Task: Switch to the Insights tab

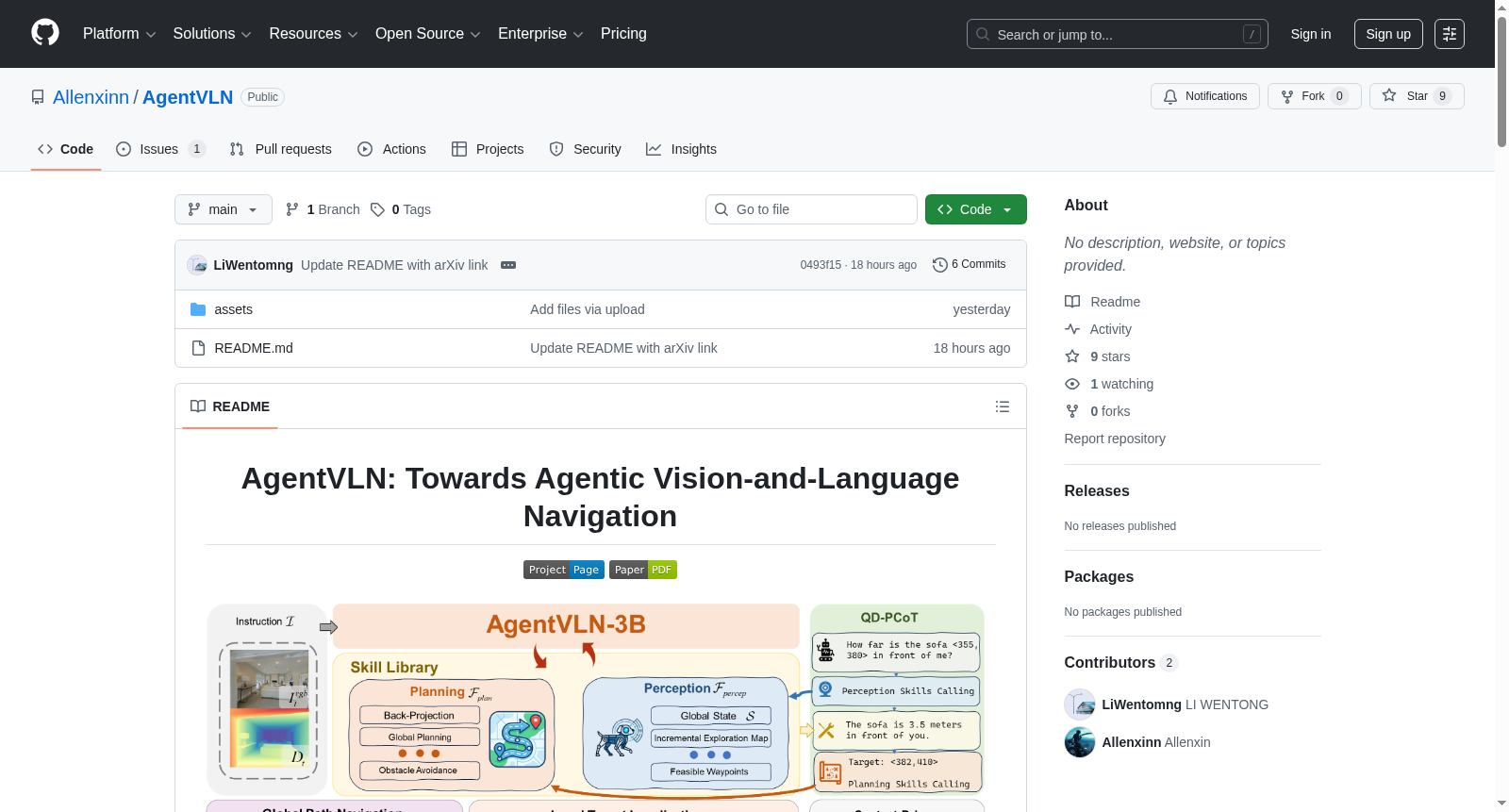Action: (681, 149)
